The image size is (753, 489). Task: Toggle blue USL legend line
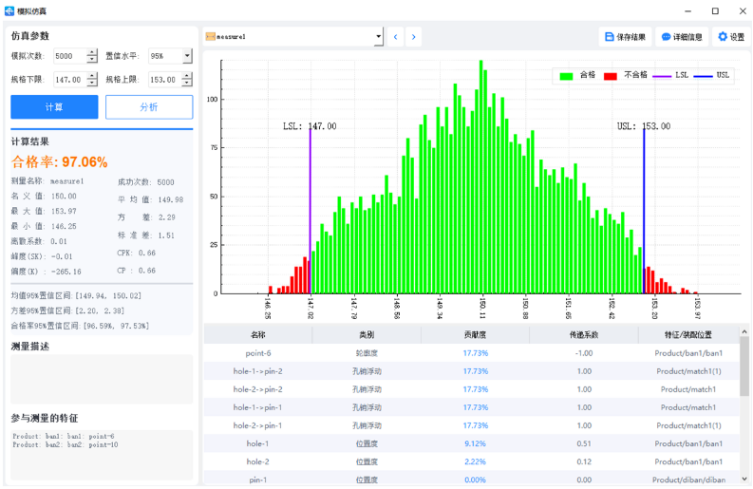713,75
